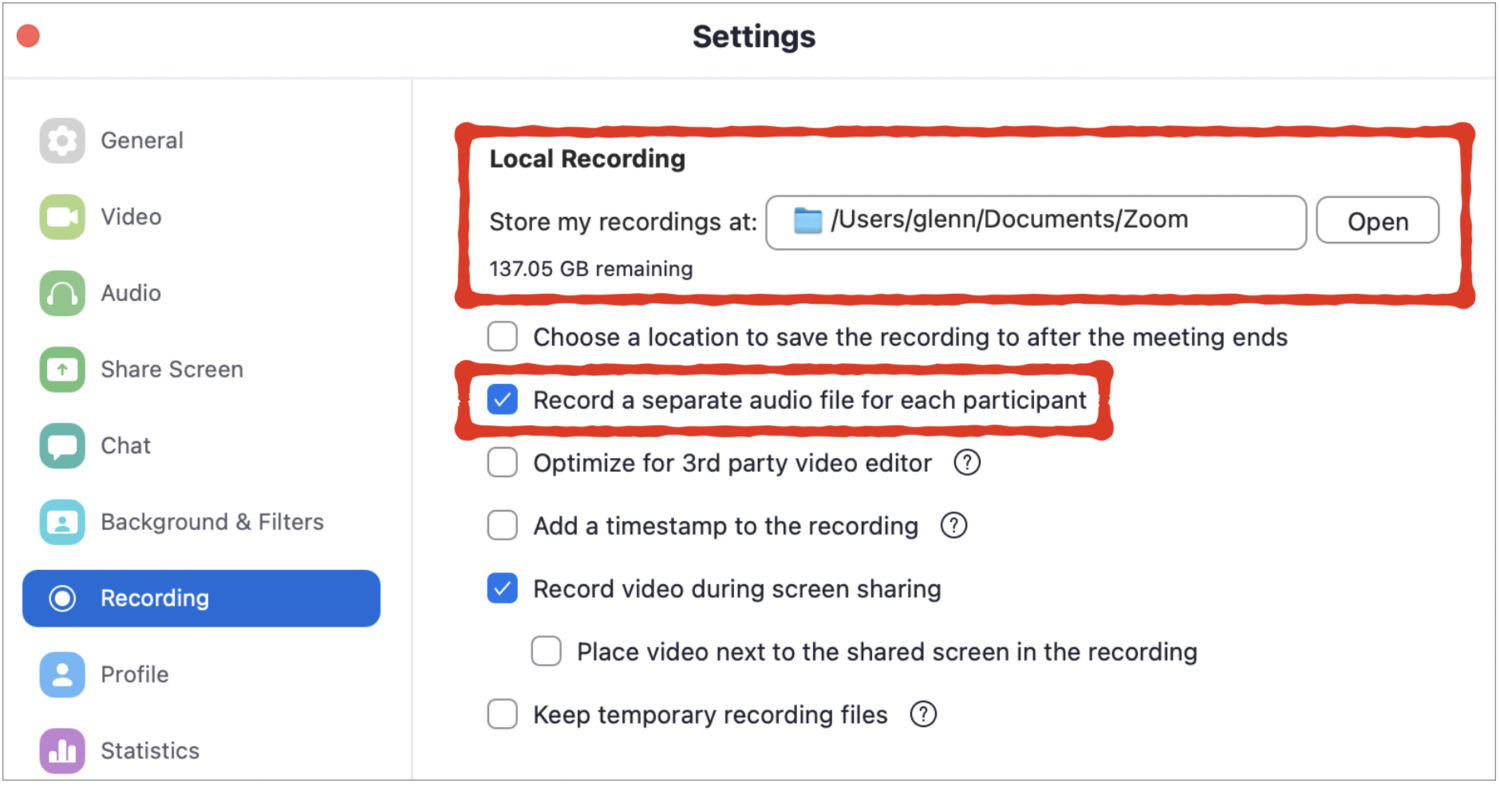Click help icon beside Keep temporary recording files
The width and height of the screenshot is (1500, 787).
pyautogui.click(x=923, y=715)
